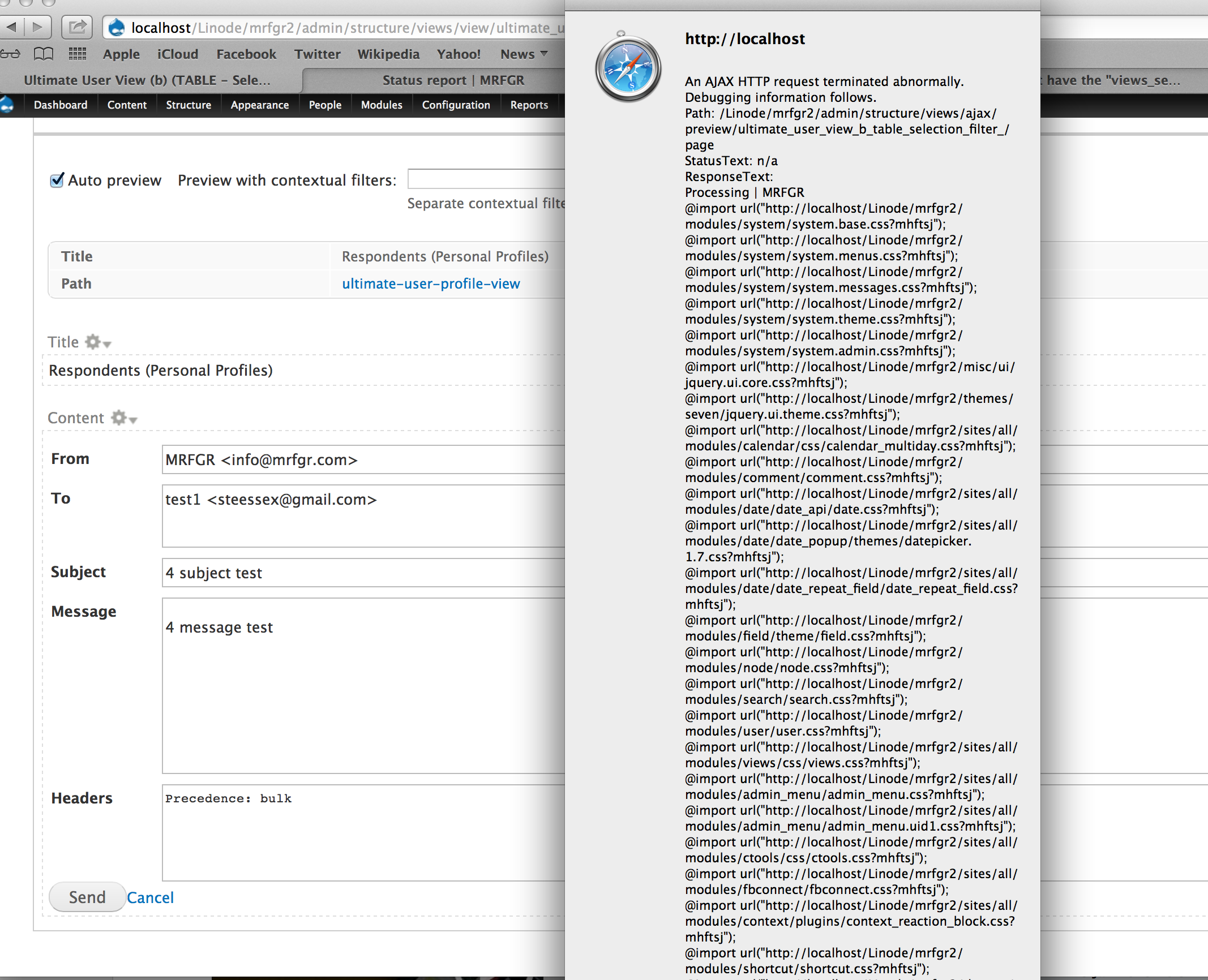The image size is (1208, 980).
Task: Disable the Auto preview checkbox
Action: pyautogui.click(x=57, y=180)
